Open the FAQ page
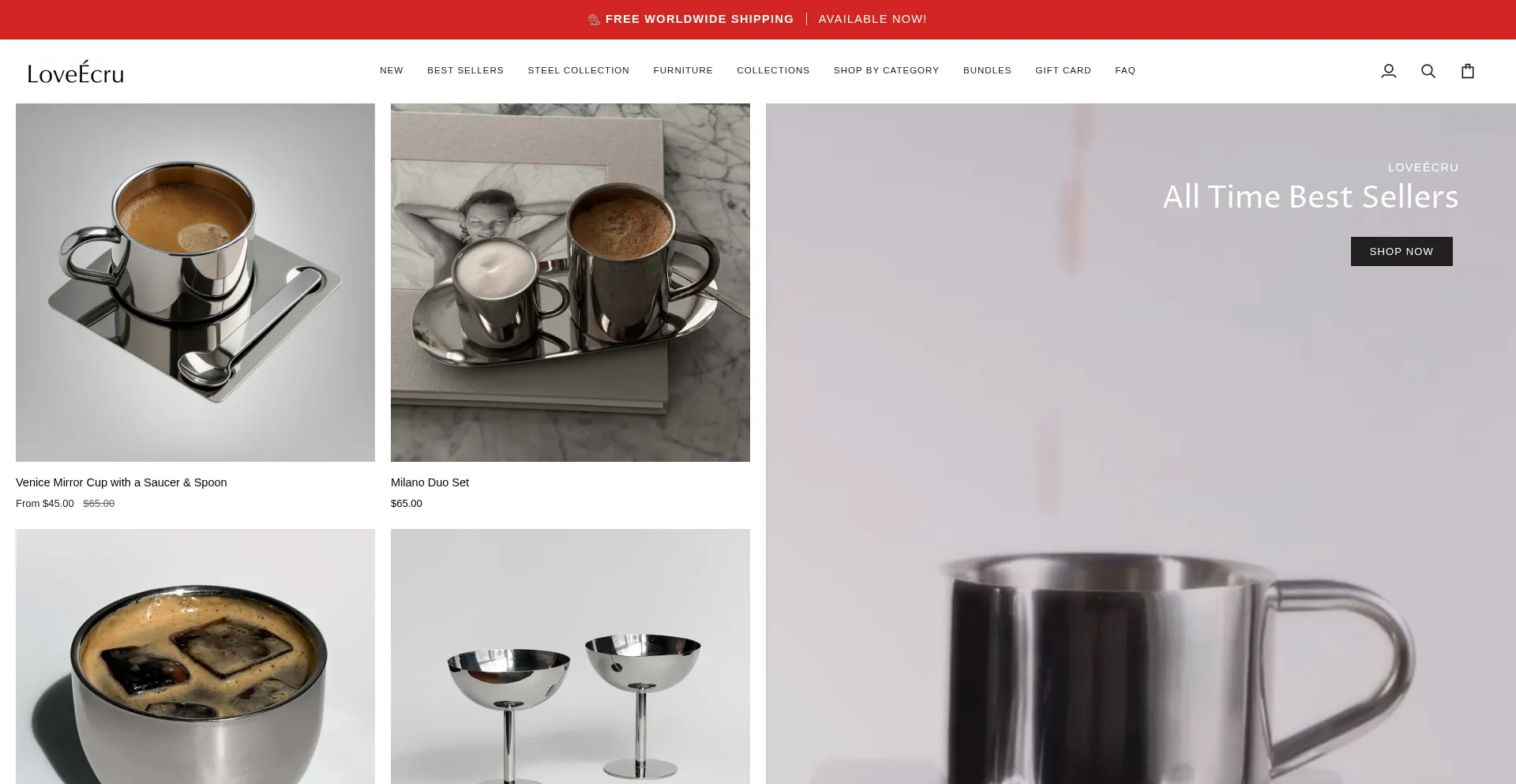The image size is (1516, 784). tap(1125, 70)
